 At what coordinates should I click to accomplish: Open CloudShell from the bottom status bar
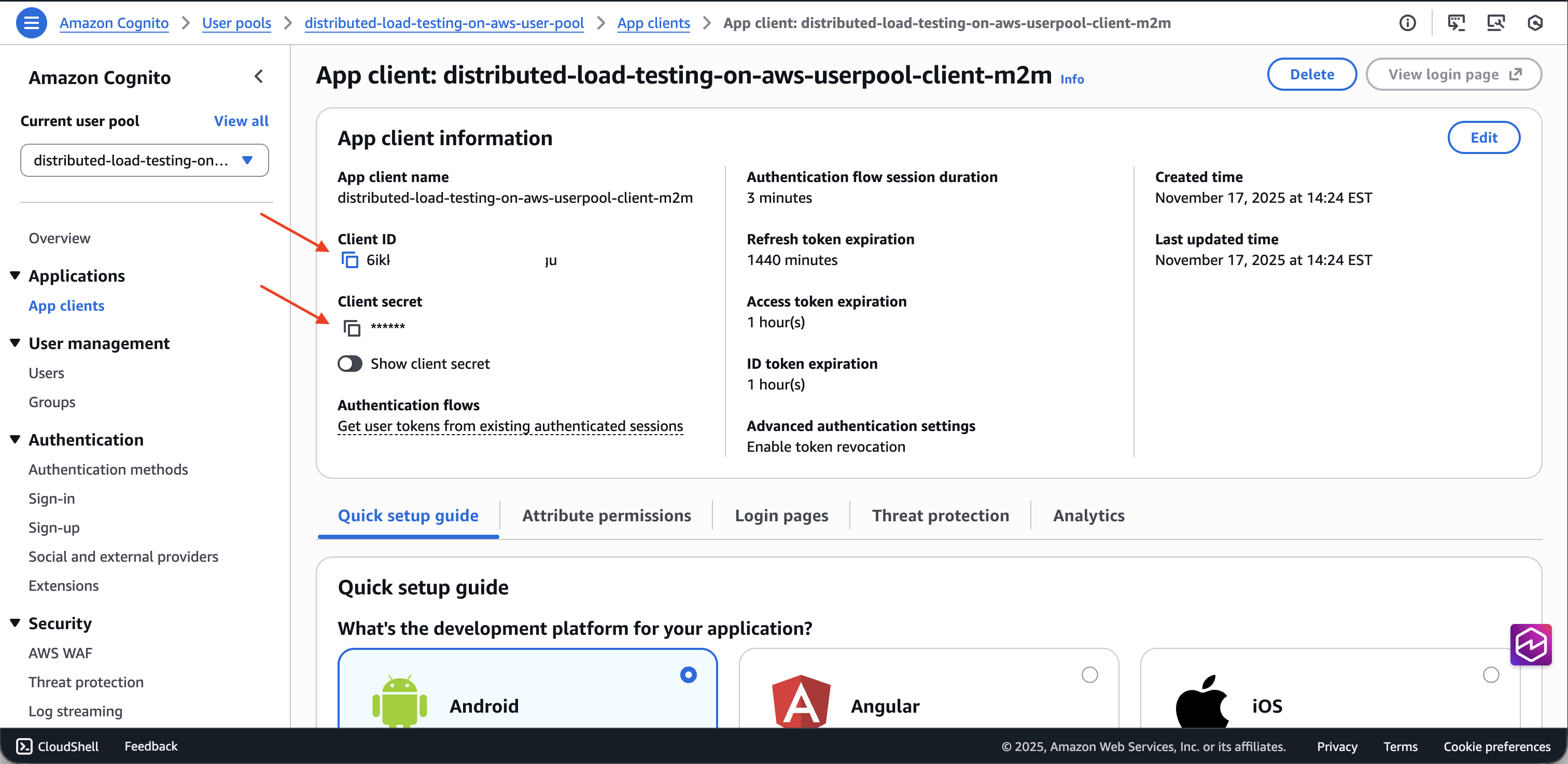coord(57,746)
